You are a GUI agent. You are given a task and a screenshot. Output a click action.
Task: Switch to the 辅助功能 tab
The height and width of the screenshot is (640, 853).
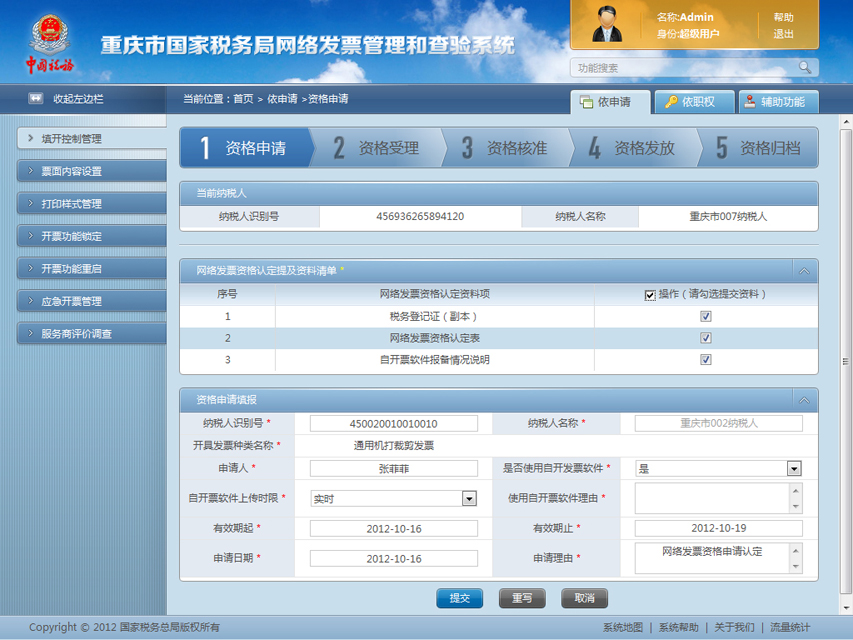tap(778, 102)
